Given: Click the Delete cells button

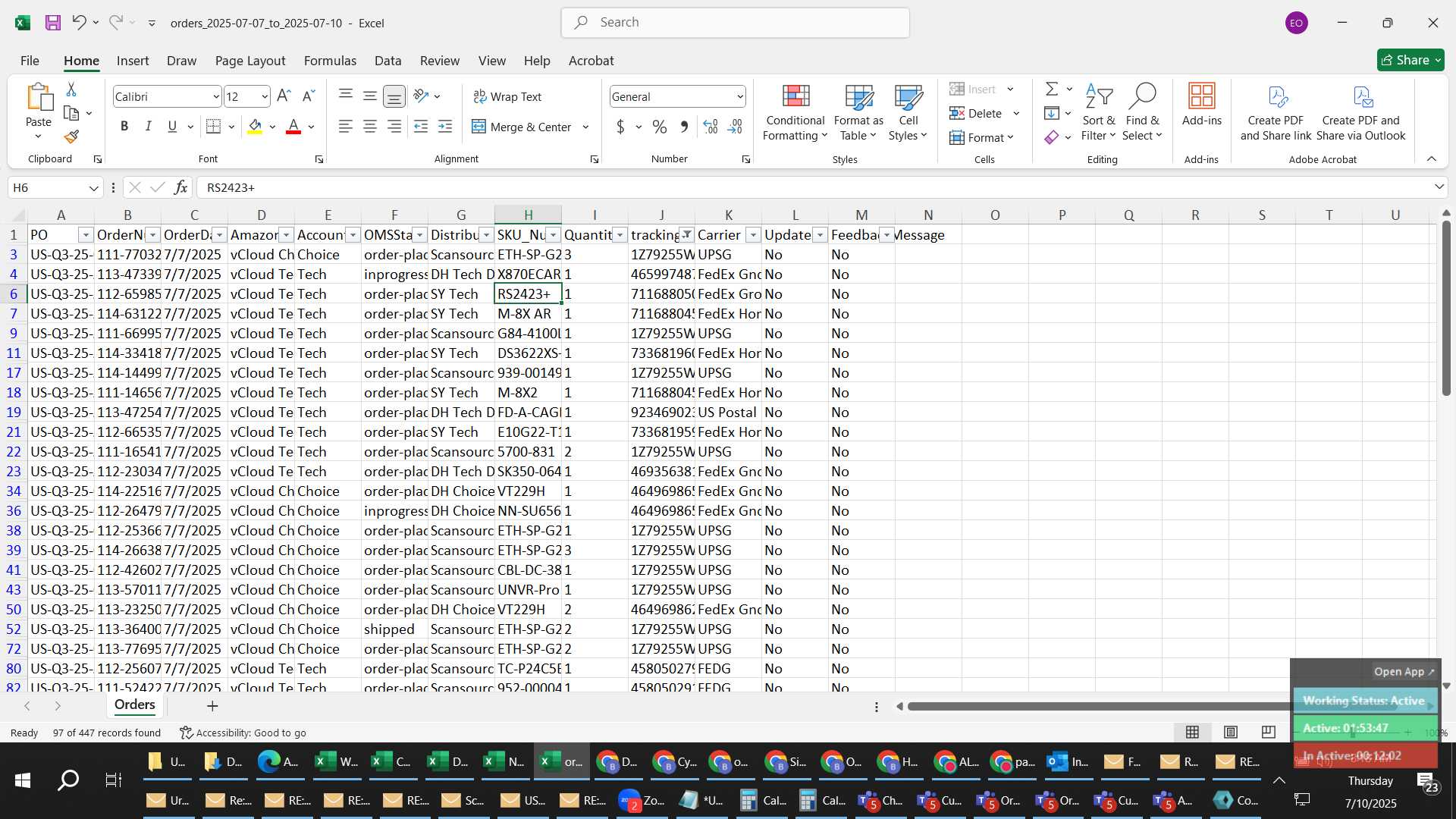Looking at the screenshot, I should (977, 113).
